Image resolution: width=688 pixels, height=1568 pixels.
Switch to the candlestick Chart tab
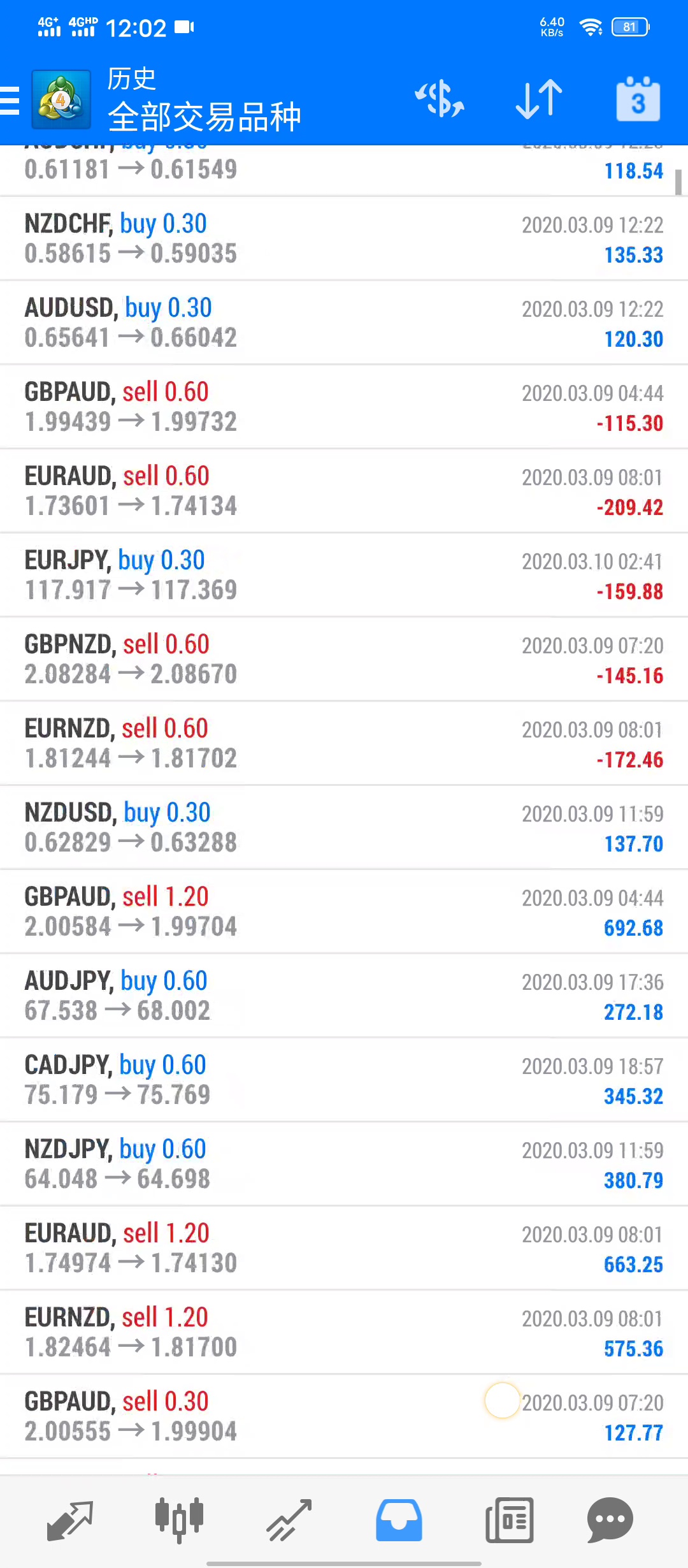179,1520
